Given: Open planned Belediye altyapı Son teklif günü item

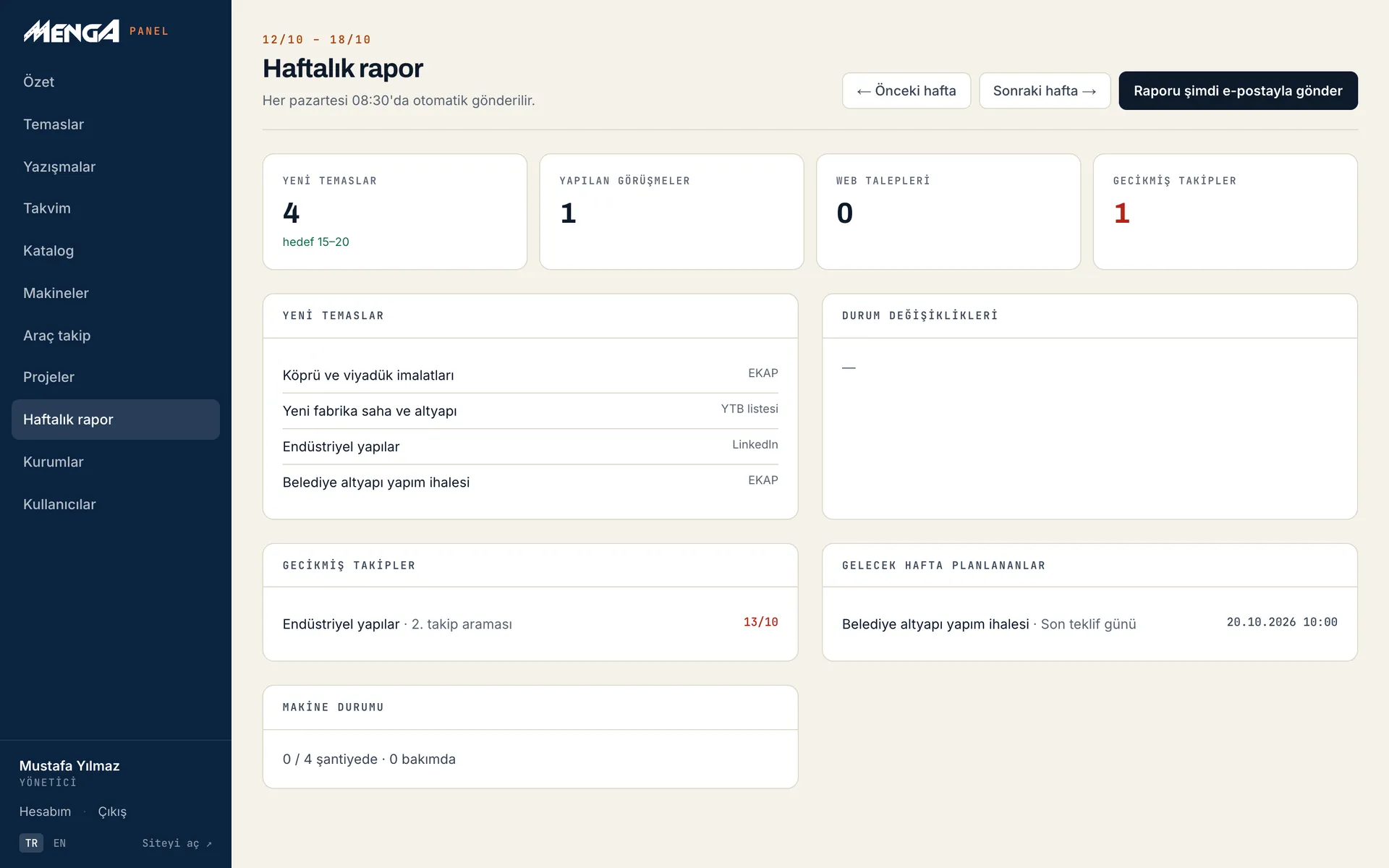Looking at the screenshot, I should click(x=1089, y=624).
